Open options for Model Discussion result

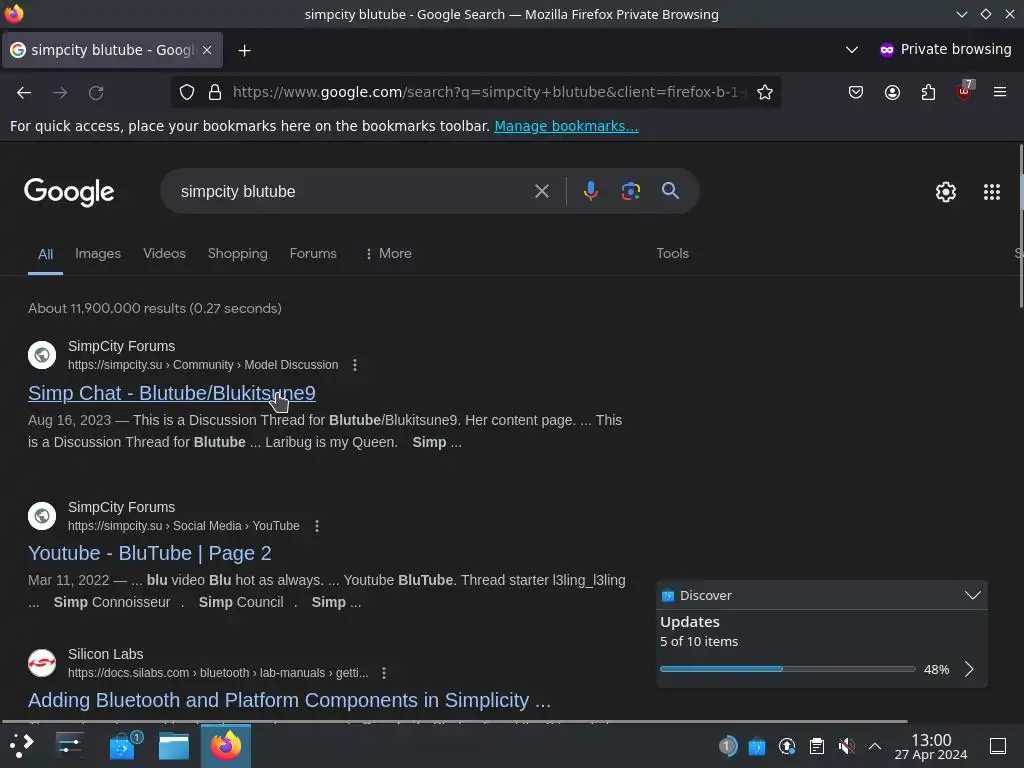355,365
